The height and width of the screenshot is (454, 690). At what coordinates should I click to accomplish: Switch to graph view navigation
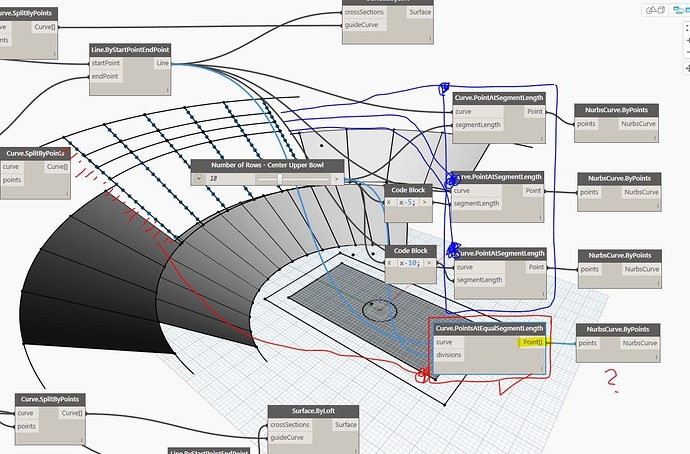(681, 10)
